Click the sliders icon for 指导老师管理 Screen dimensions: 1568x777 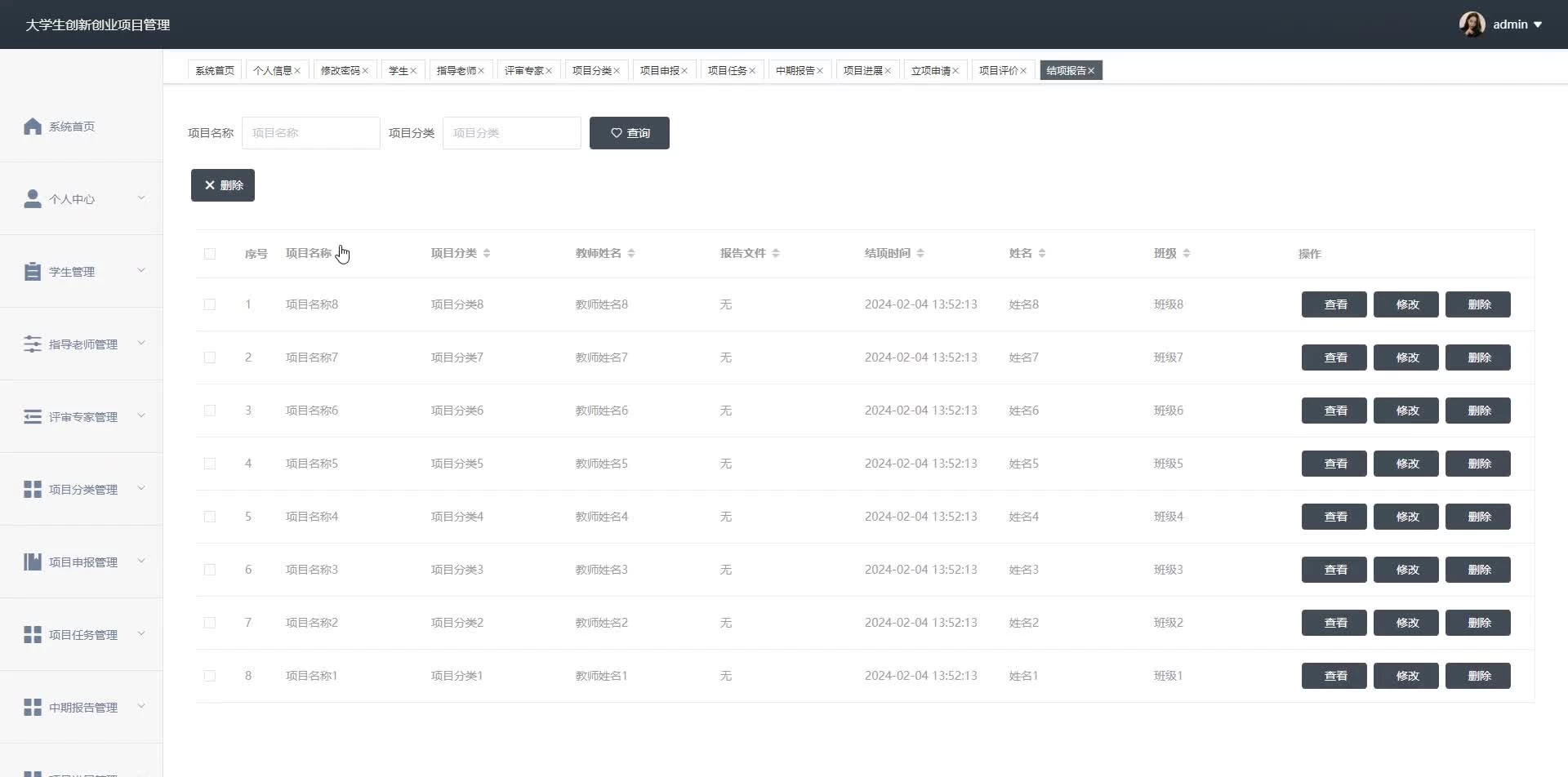pyautogui.click(x=33, y=344)
